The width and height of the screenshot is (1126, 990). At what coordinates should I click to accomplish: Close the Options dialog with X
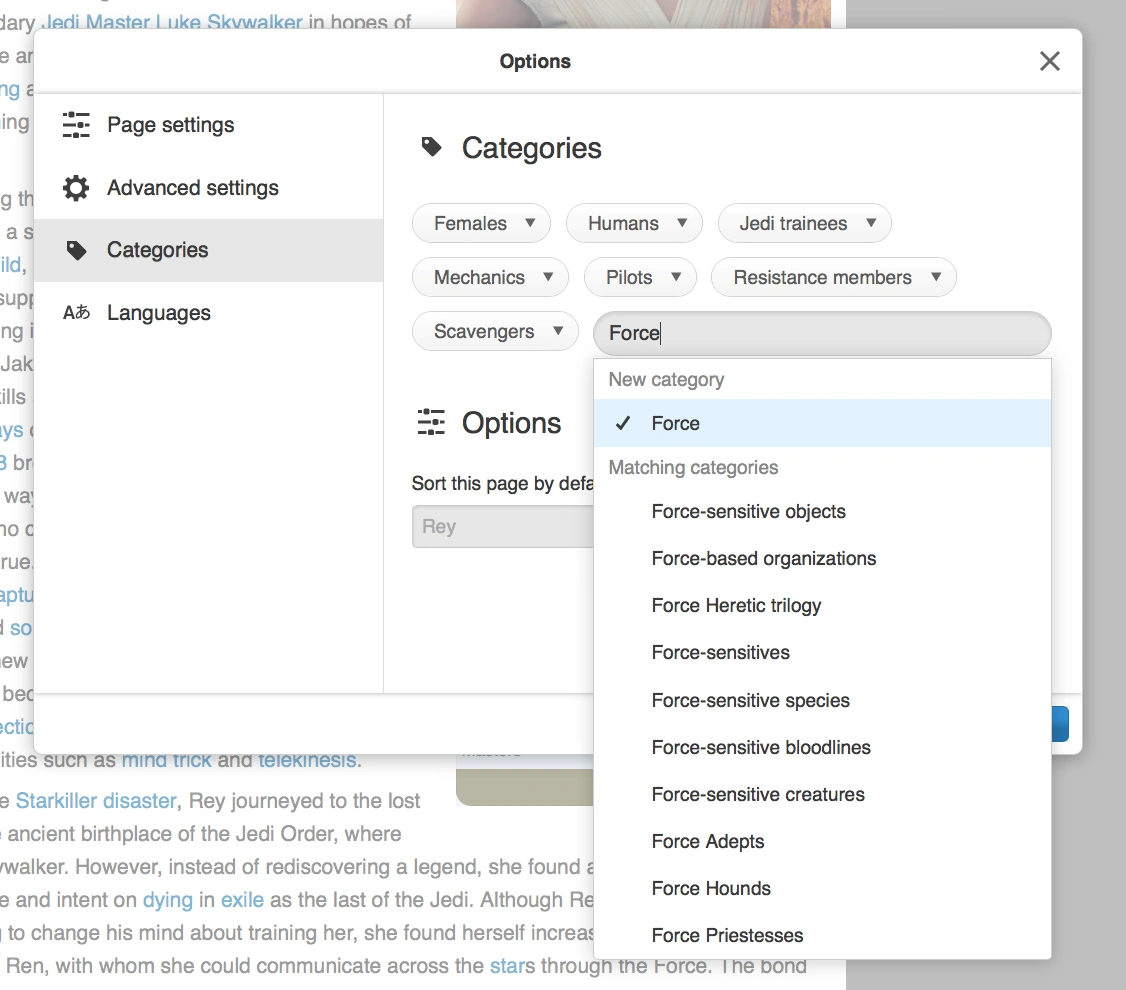1049,62
